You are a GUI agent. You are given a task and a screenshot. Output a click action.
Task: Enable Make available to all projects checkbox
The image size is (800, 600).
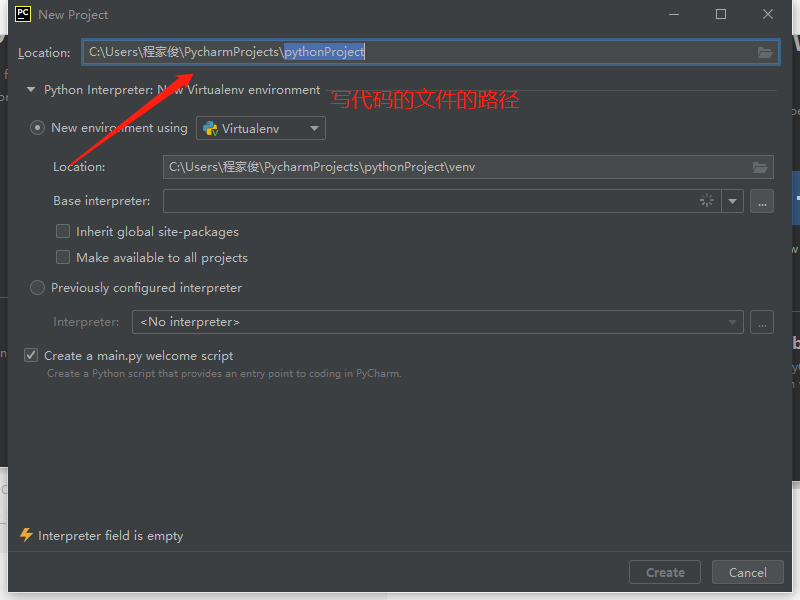[x=63, y=257]
